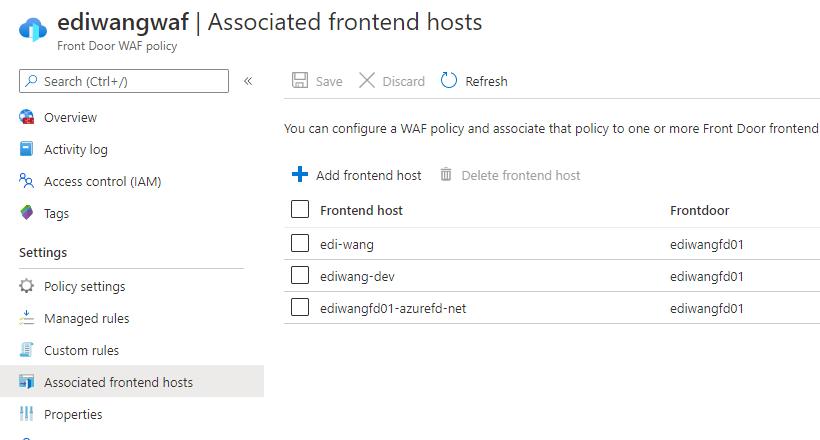Click the Policy settings gear icon
Viewport: 820px width, 440px height.
[x=26, y=286]
